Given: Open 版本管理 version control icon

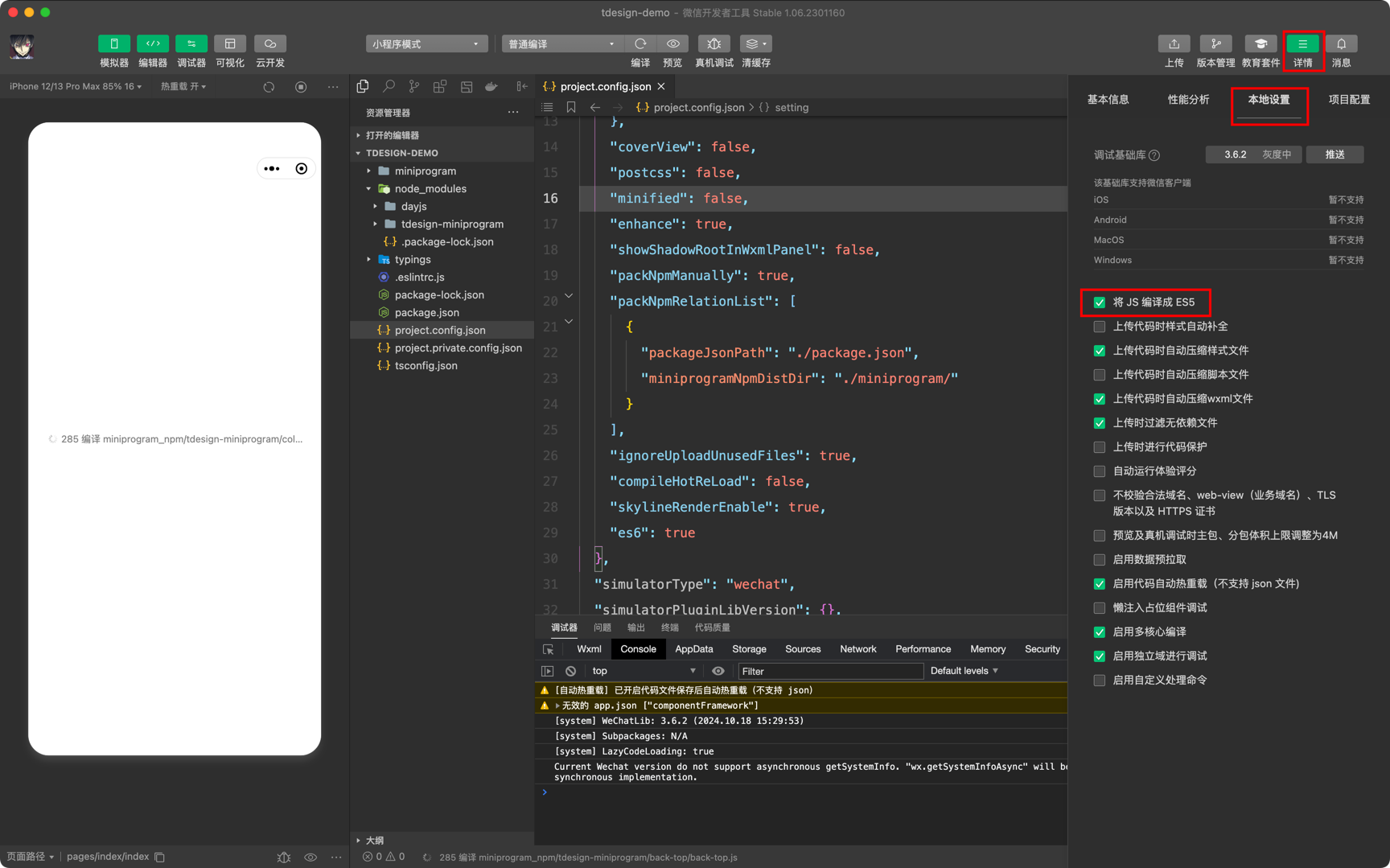Looking at the screenshot, I should pyautogui.click(x=1215, y=43).
